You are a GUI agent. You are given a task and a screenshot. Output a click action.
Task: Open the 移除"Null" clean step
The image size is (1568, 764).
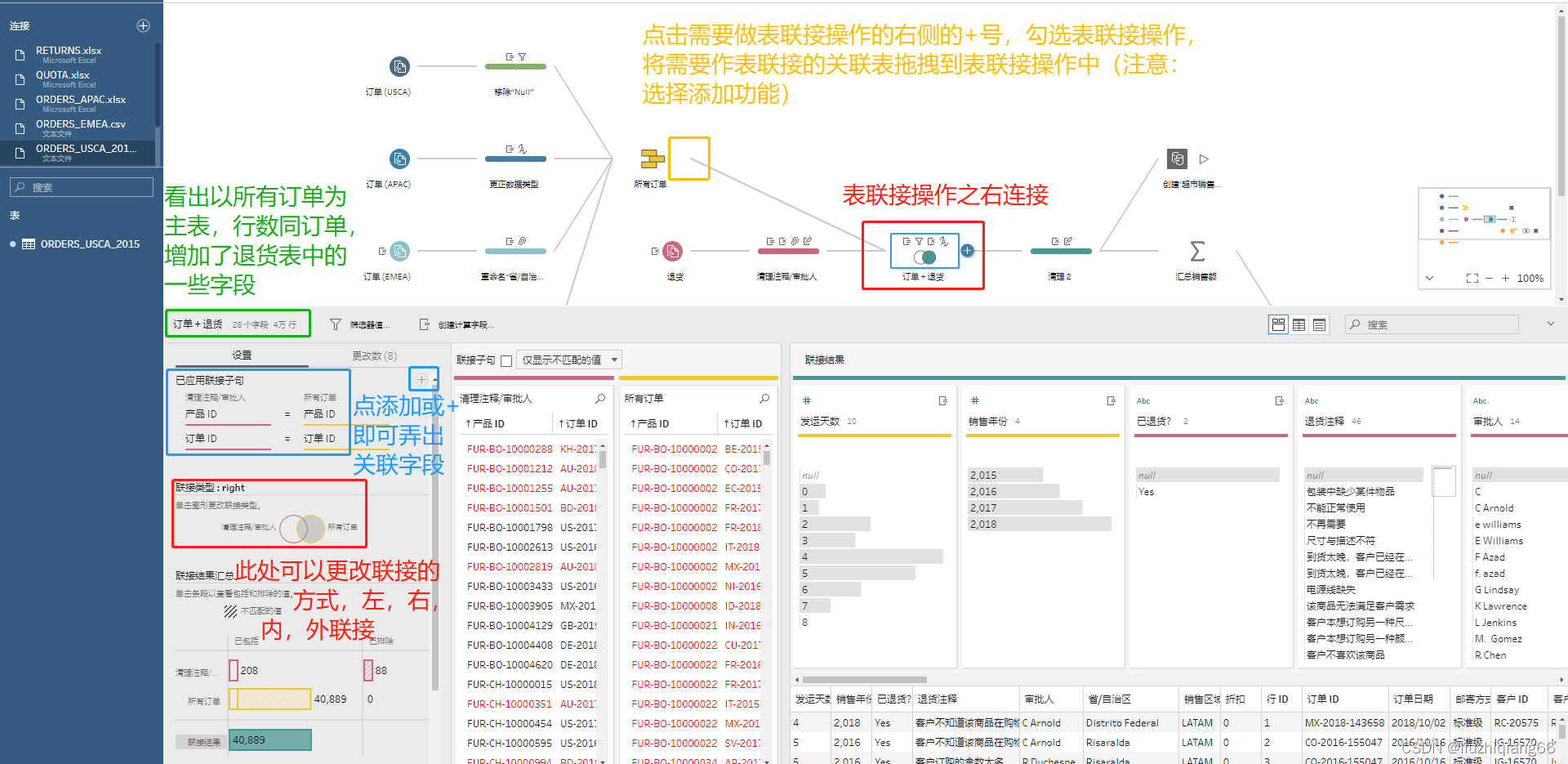click(515, 66)
